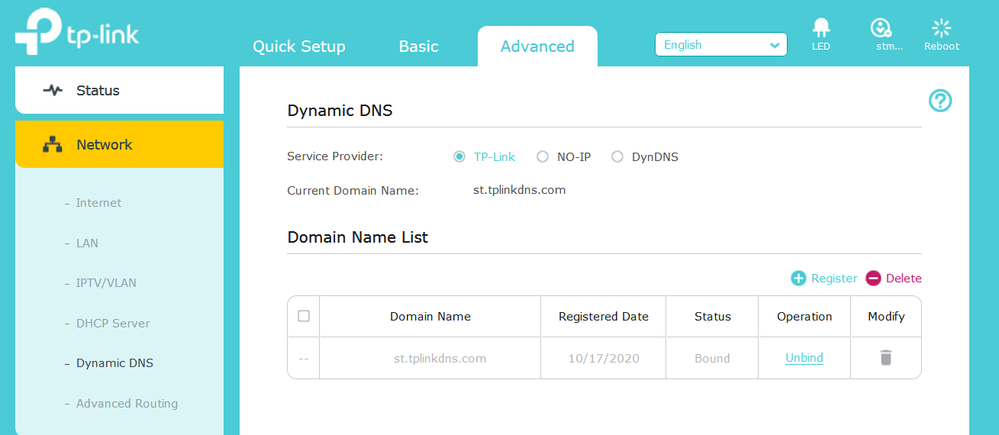Collapse the Network sidebar section
Viewport: 999px width, 435px height.
point(119,144)
